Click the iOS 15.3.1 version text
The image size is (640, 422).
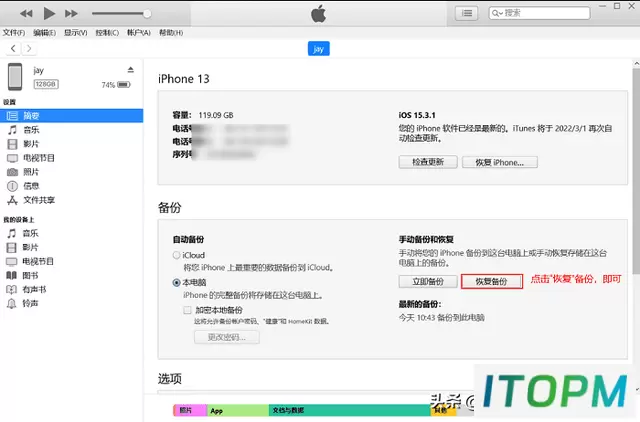point(417,115)
